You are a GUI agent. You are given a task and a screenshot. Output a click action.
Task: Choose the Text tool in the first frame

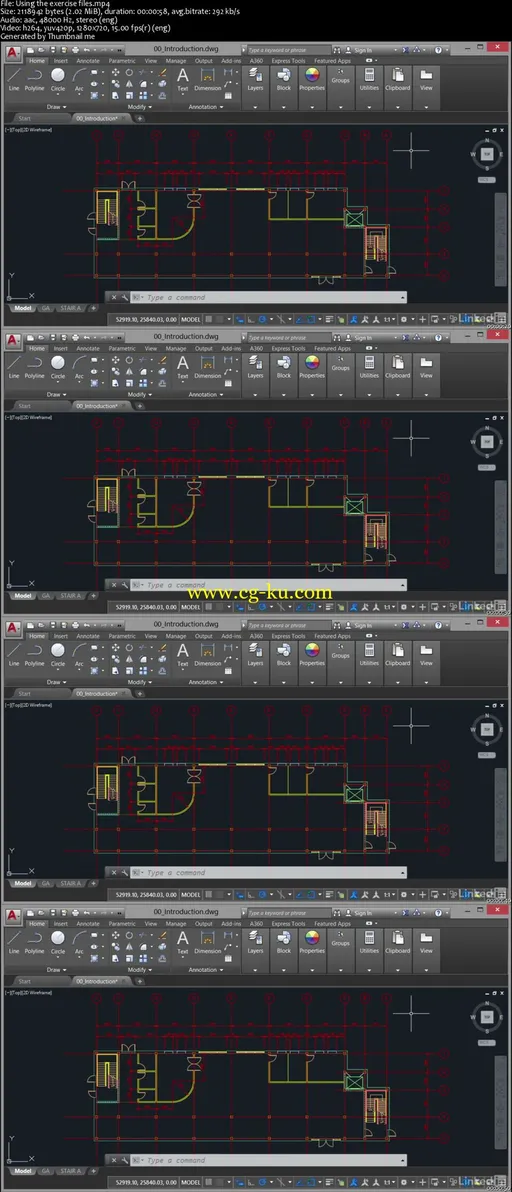pos(183,78)
